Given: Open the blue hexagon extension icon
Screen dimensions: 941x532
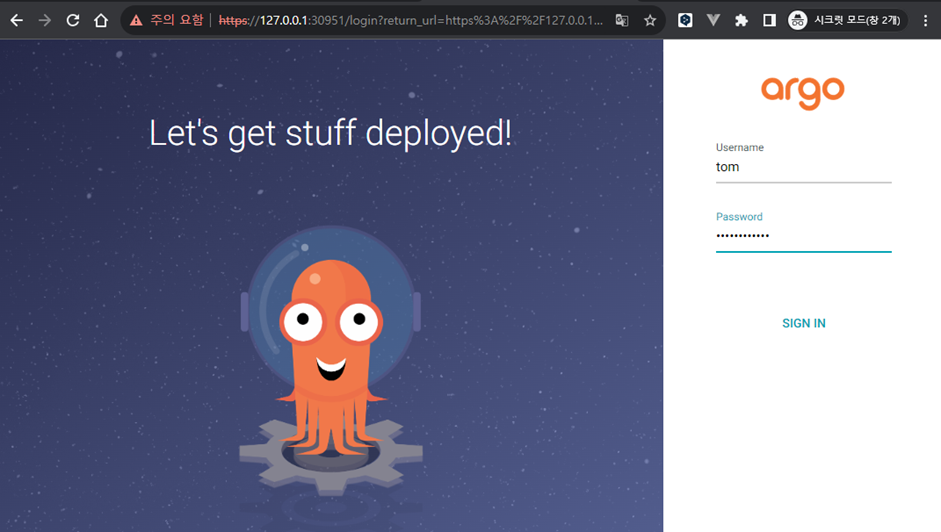Looking at the screenshot, I should click(x=685, y=20).
